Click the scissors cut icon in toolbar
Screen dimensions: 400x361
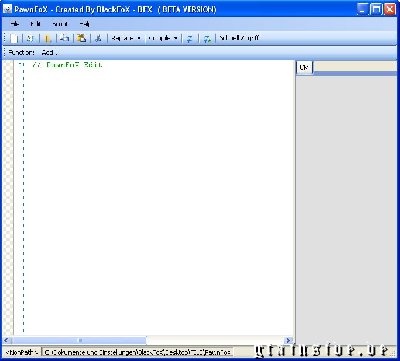[x=98, y=38]
